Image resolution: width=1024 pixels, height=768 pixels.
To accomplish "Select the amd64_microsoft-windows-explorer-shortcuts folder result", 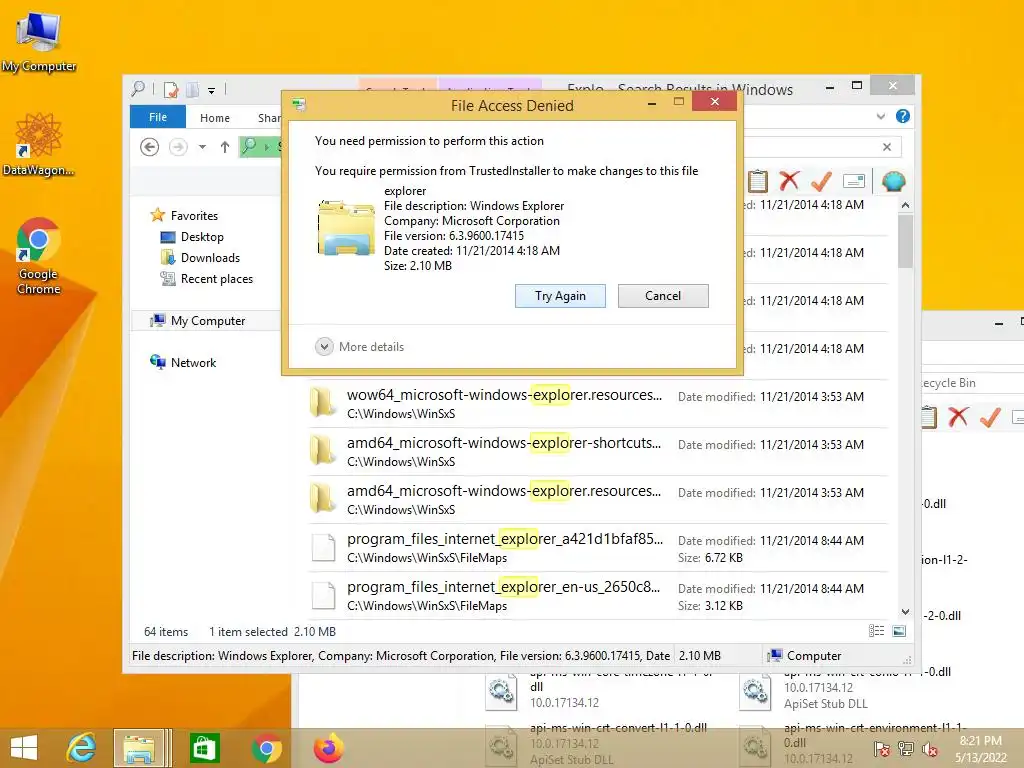I will point(598,451).
